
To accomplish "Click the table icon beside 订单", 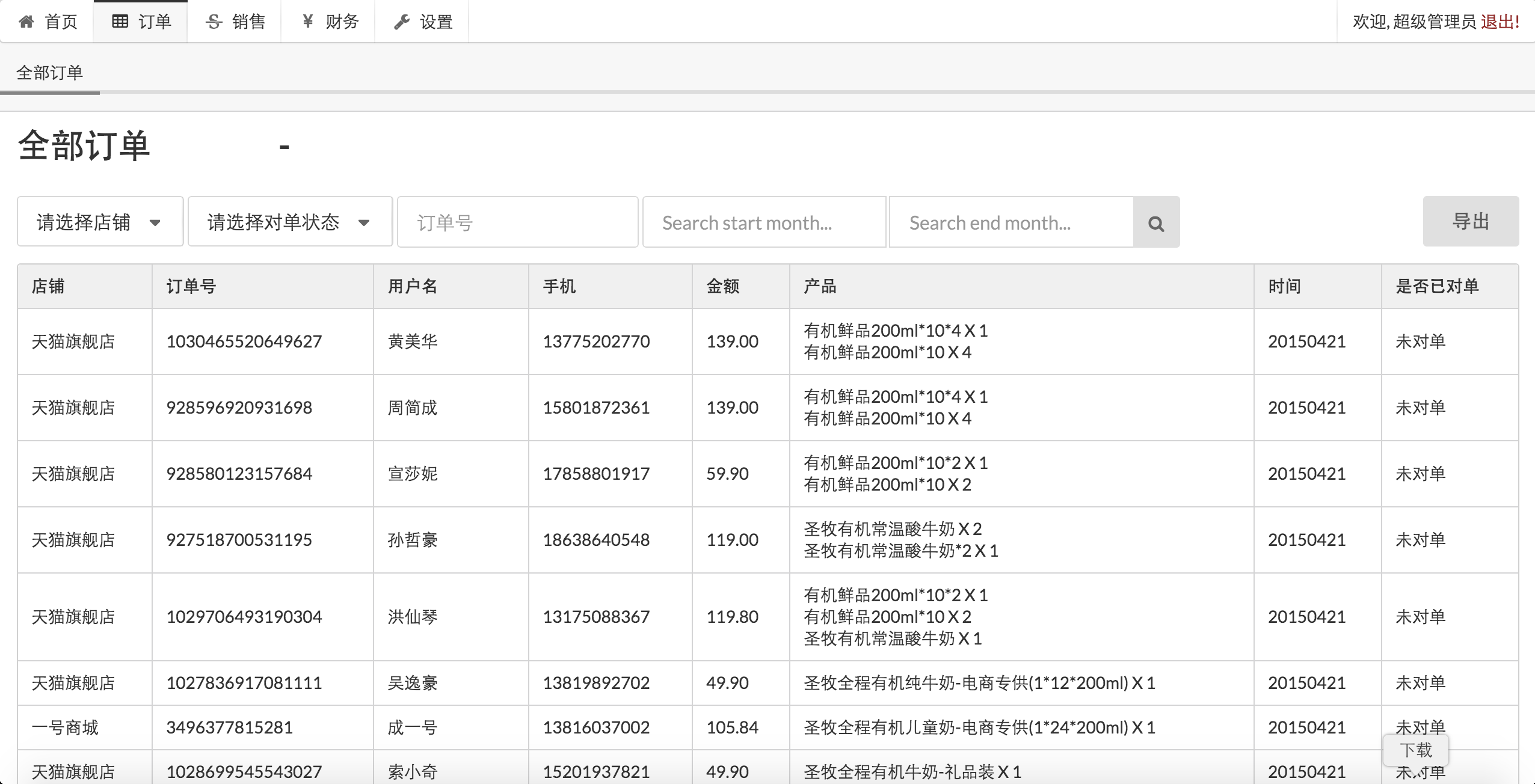I will point(120,22).
